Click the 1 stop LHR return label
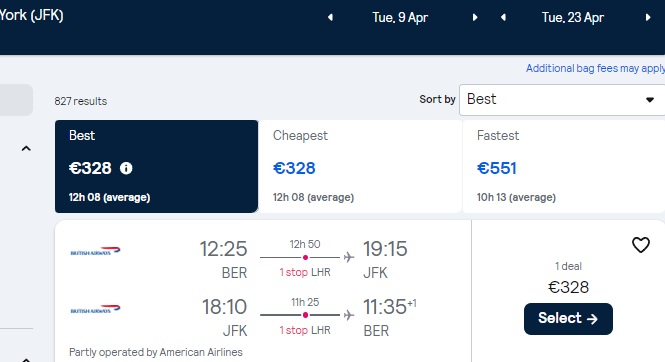This screenshot has height=362, width=665. pyautogui.click(x=305, y=330)
